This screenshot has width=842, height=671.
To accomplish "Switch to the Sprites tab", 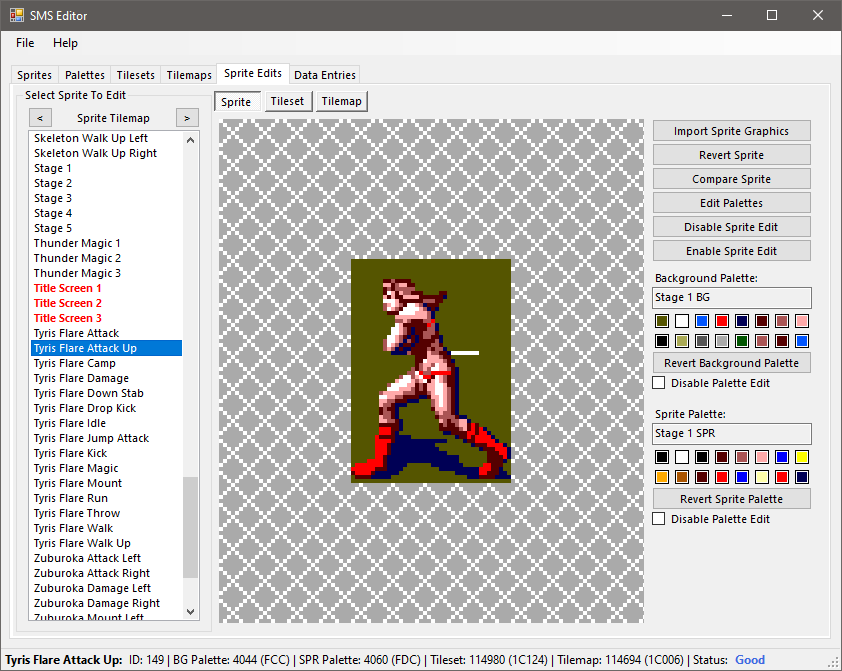I will [x=34, y=75].
